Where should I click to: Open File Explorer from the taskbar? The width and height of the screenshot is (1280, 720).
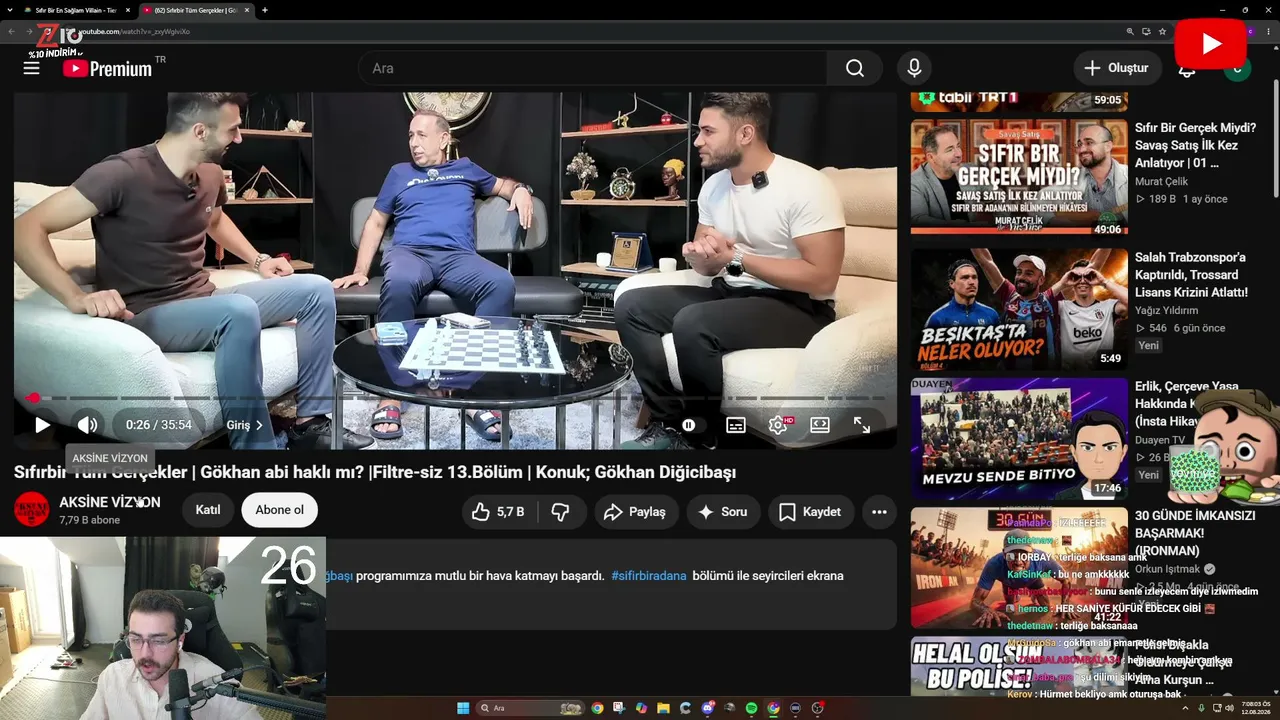(663, 708)
